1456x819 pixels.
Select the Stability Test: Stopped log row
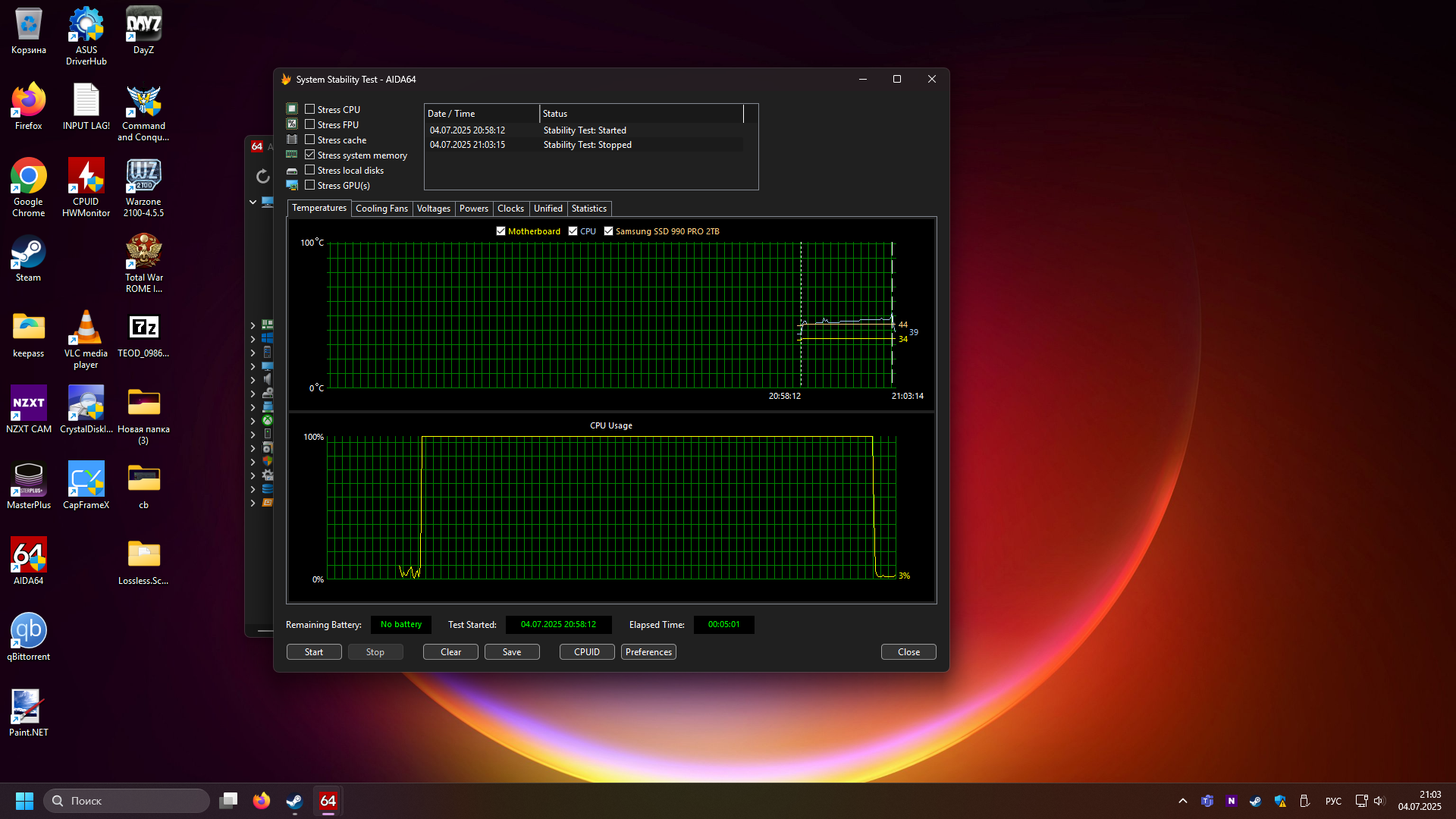[x=585, y=145]
